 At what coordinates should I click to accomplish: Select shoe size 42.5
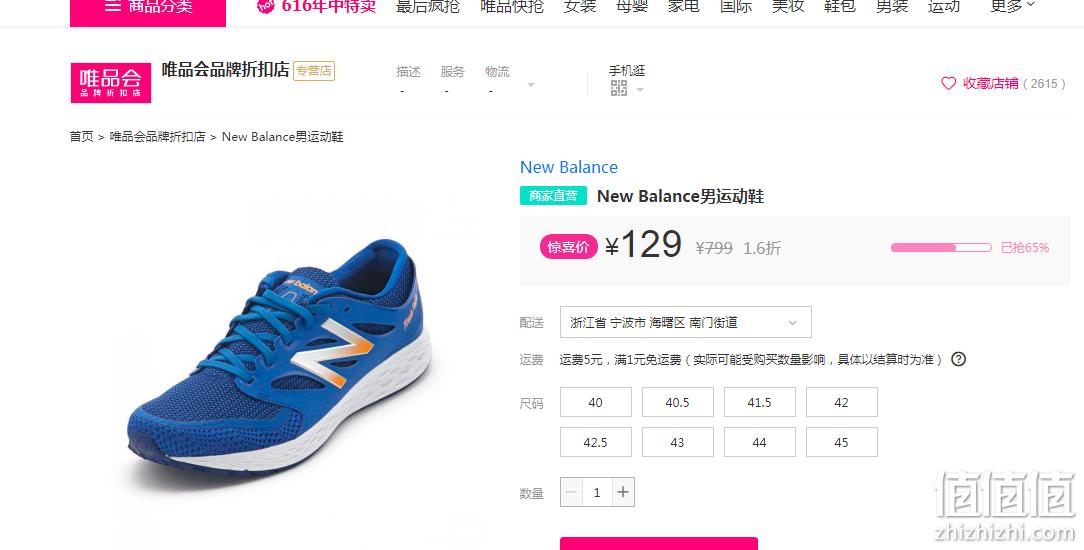[x=595, y=442]
